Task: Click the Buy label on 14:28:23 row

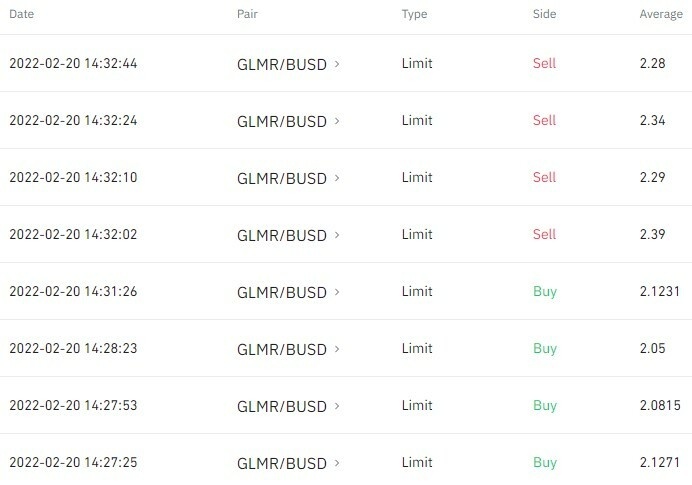Action: (544, 349)
